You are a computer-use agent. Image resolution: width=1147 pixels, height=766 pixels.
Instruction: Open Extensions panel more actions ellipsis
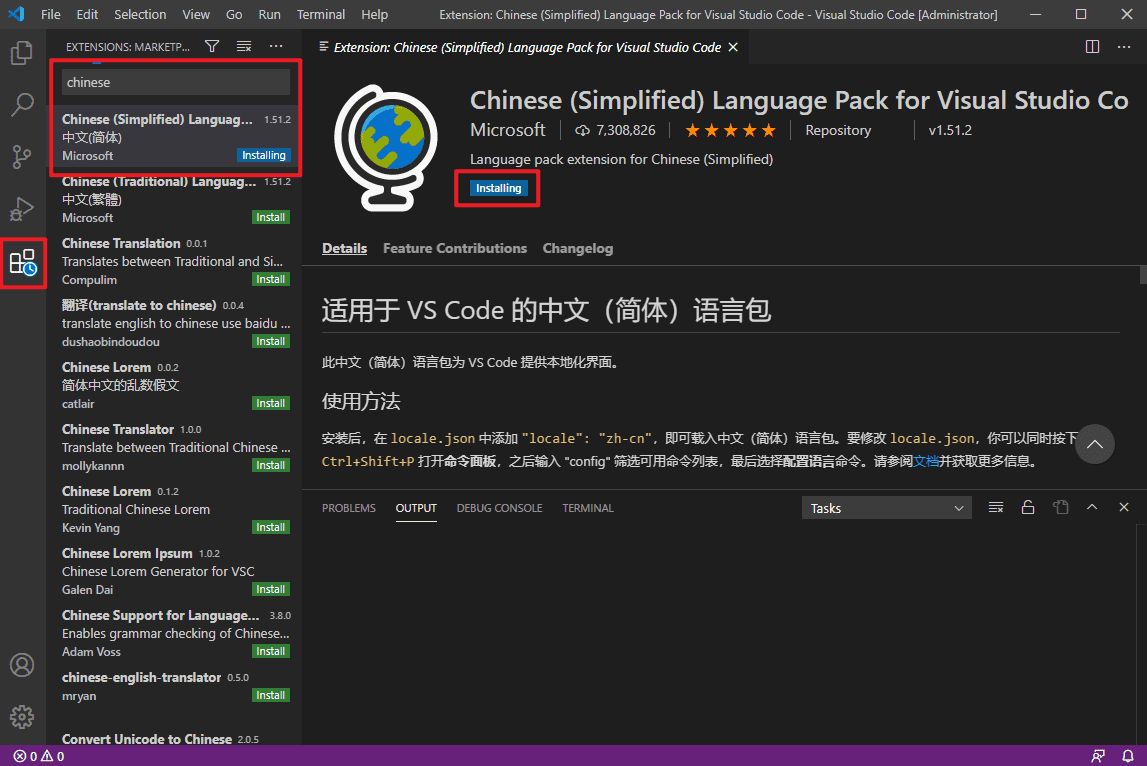point(276,46)
